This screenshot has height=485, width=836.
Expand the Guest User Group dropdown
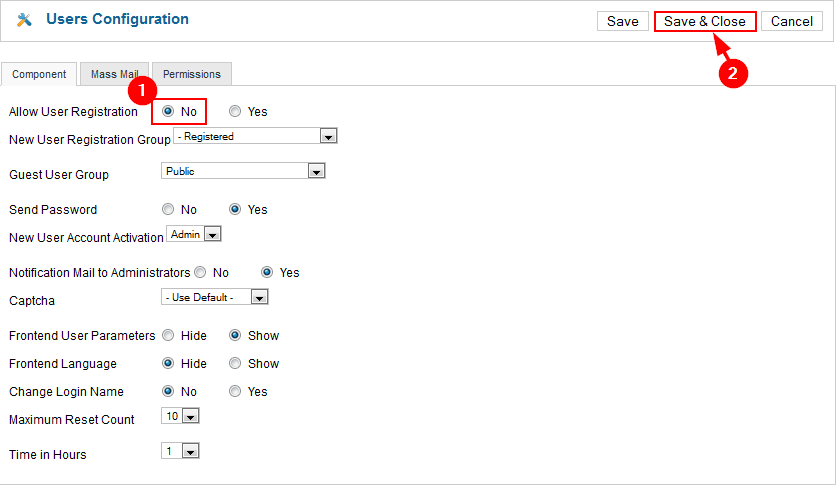[243, 172]
